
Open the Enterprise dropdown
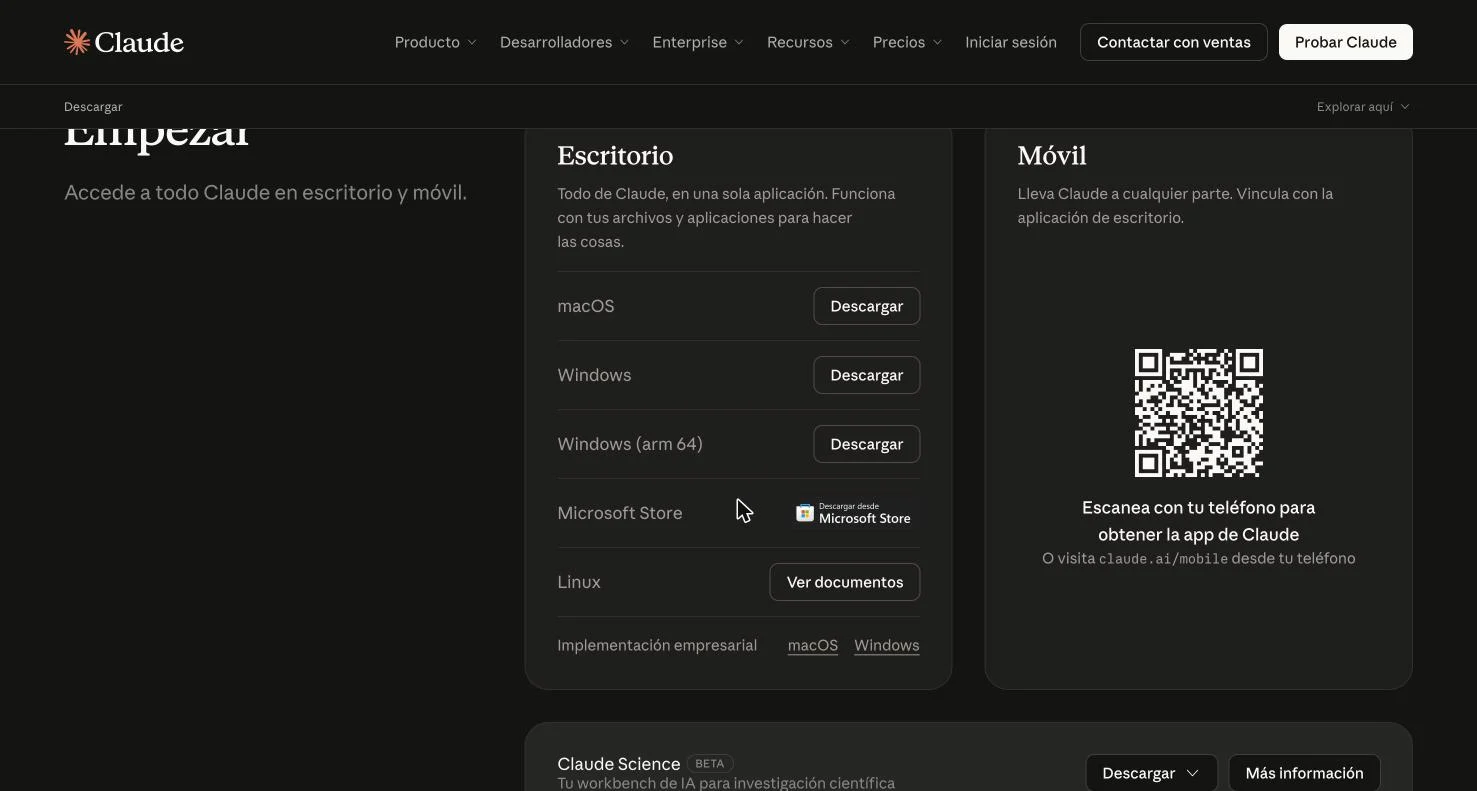pos(698,42)
